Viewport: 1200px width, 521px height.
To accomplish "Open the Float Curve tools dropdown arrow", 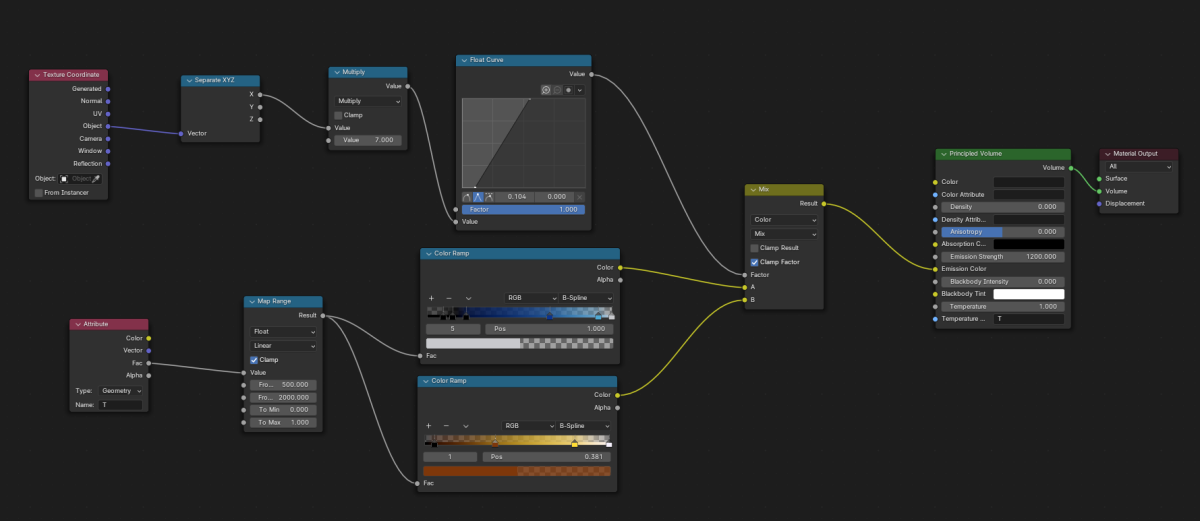I will [579, 90].
